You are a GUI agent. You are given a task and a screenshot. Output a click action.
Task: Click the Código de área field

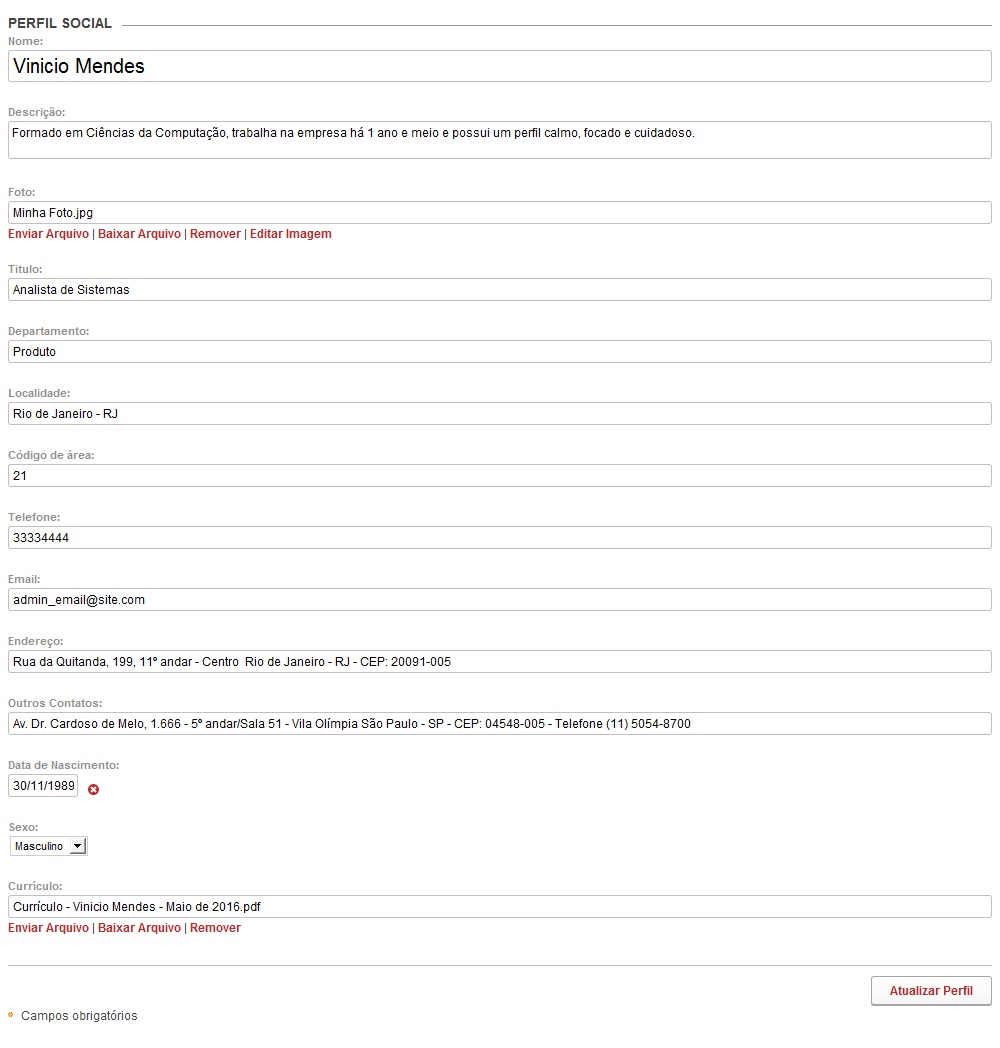point(500,476)
